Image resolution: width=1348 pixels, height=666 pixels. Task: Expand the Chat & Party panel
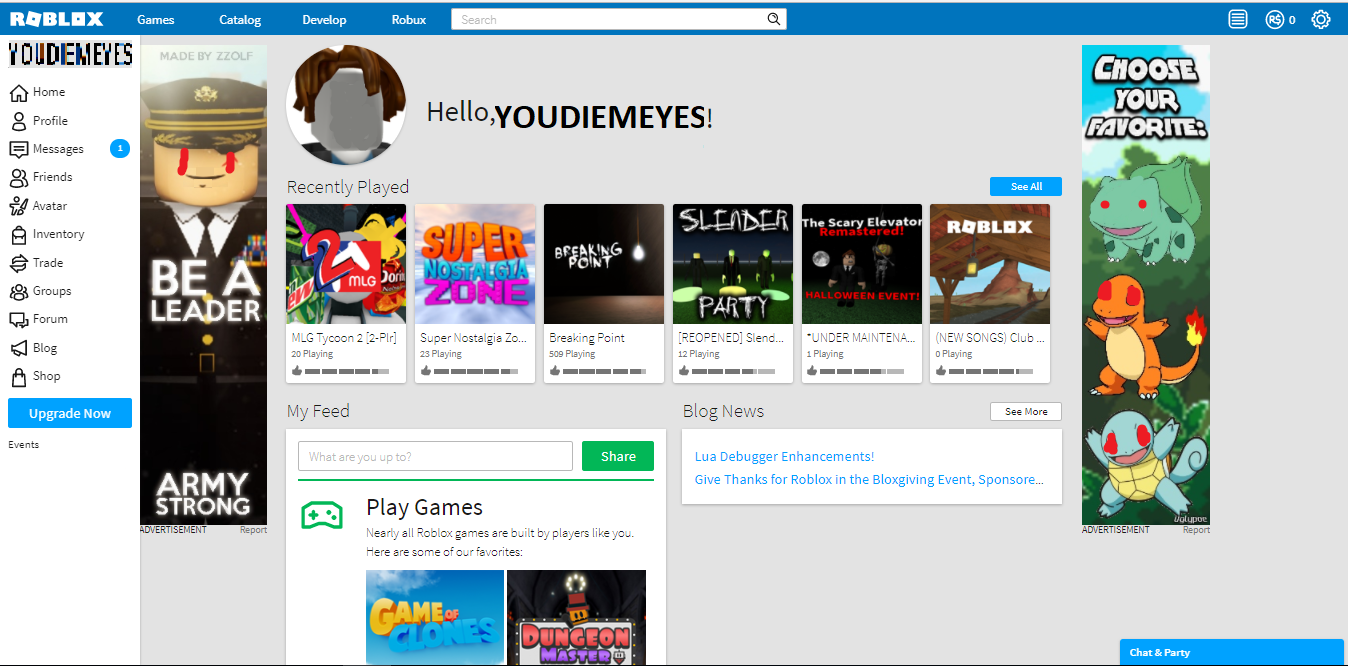pos(1231,652)
